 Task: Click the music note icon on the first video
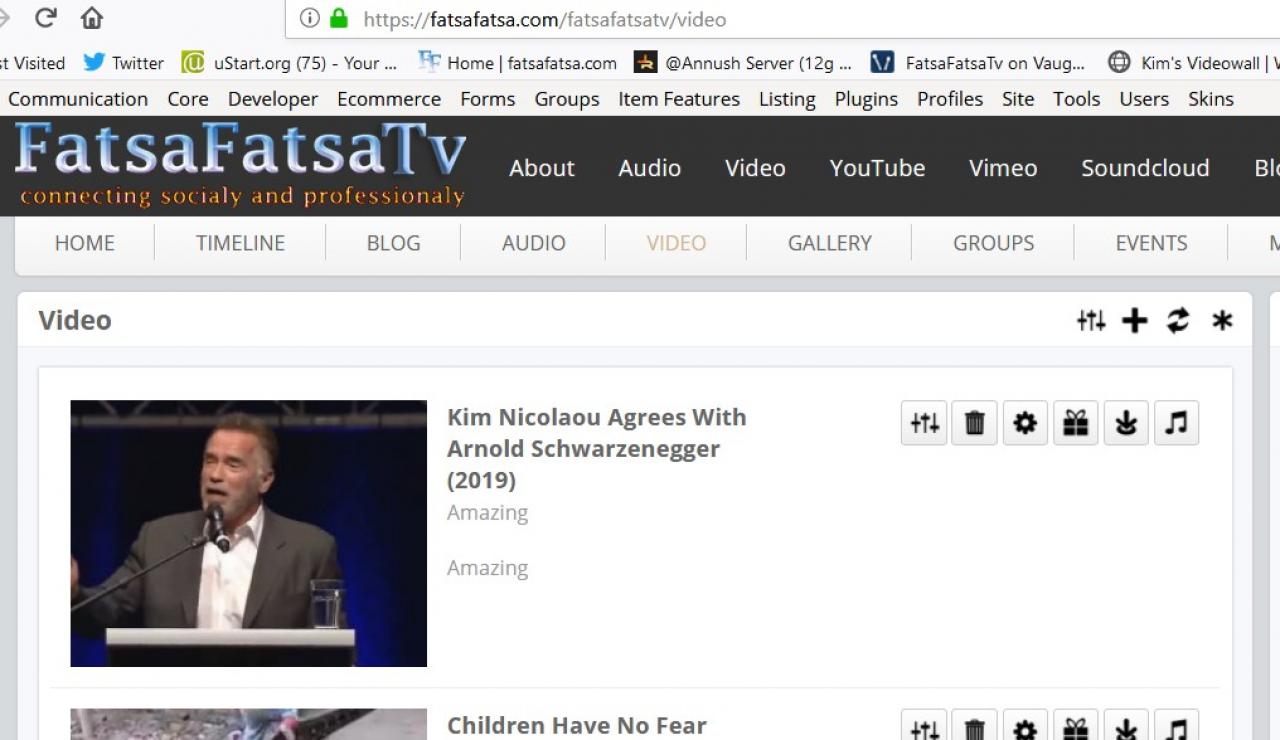point(1176,424)
